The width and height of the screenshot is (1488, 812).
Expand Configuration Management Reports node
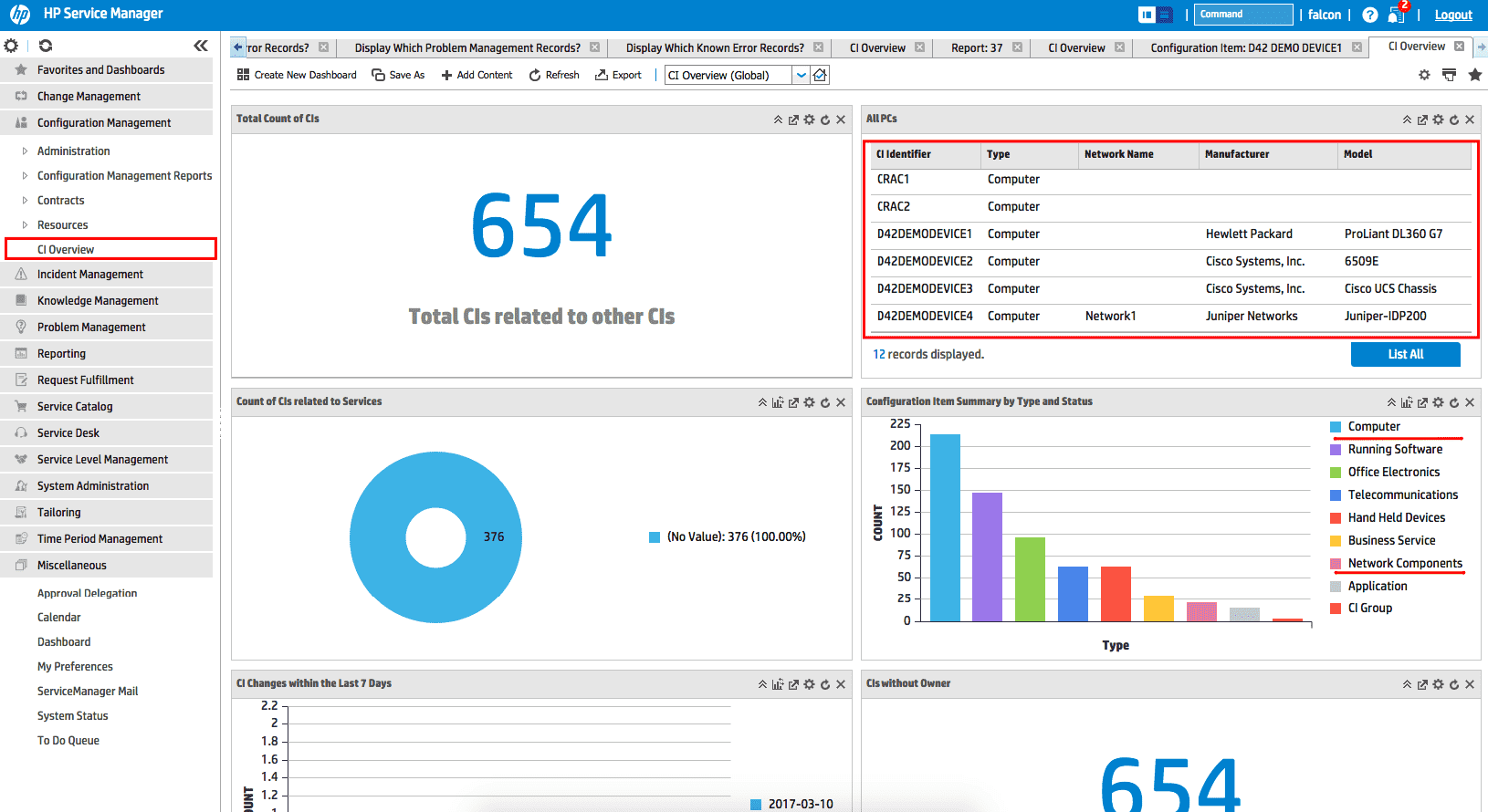[x=25, y=176]
